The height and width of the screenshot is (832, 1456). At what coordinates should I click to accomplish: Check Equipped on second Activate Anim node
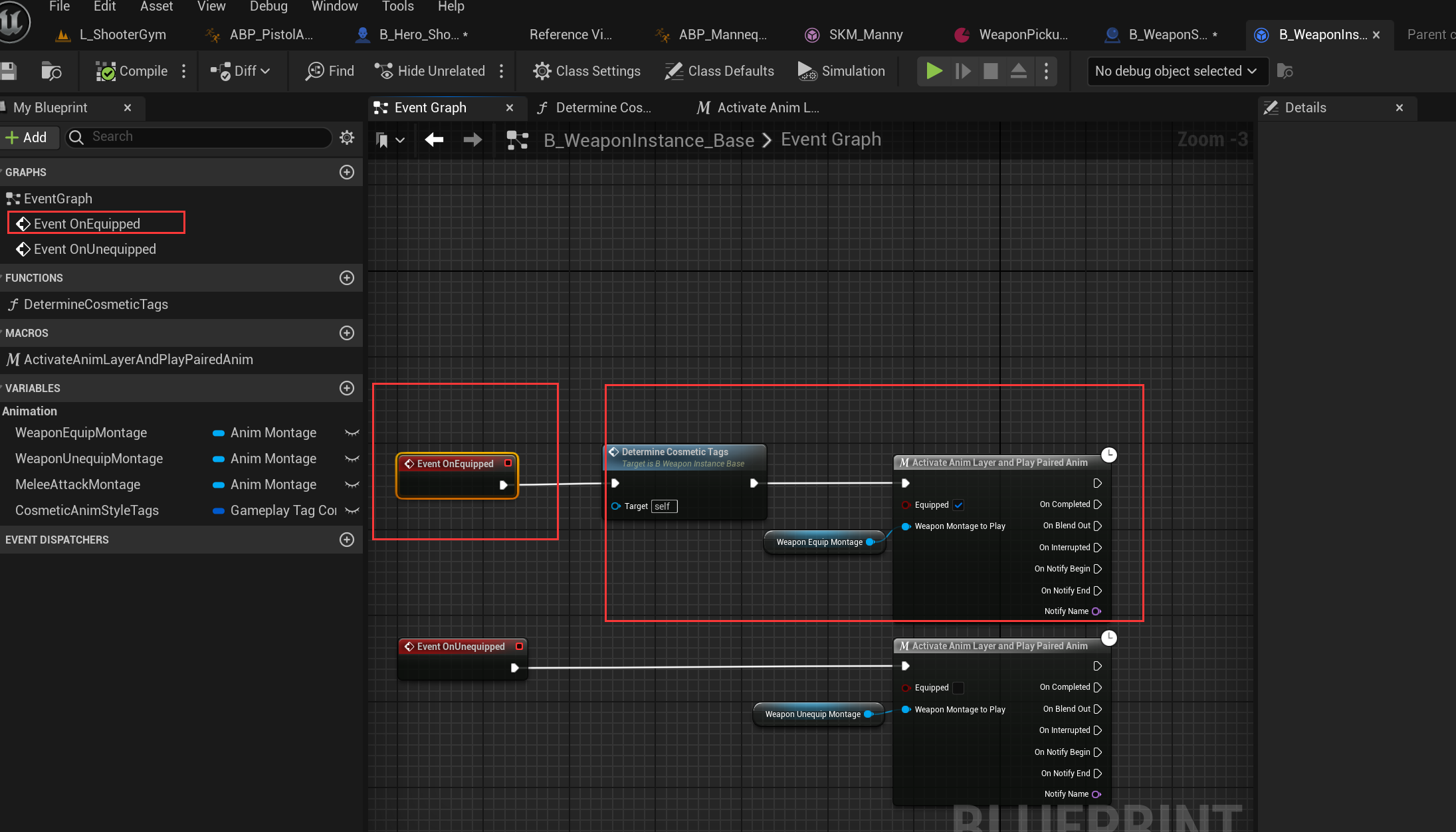point(958,688)
